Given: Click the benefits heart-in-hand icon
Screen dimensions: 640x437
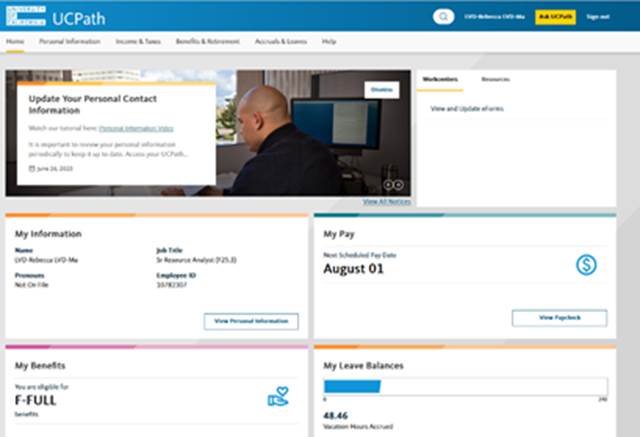Looking at the screenshot, I should pos(278,397).
